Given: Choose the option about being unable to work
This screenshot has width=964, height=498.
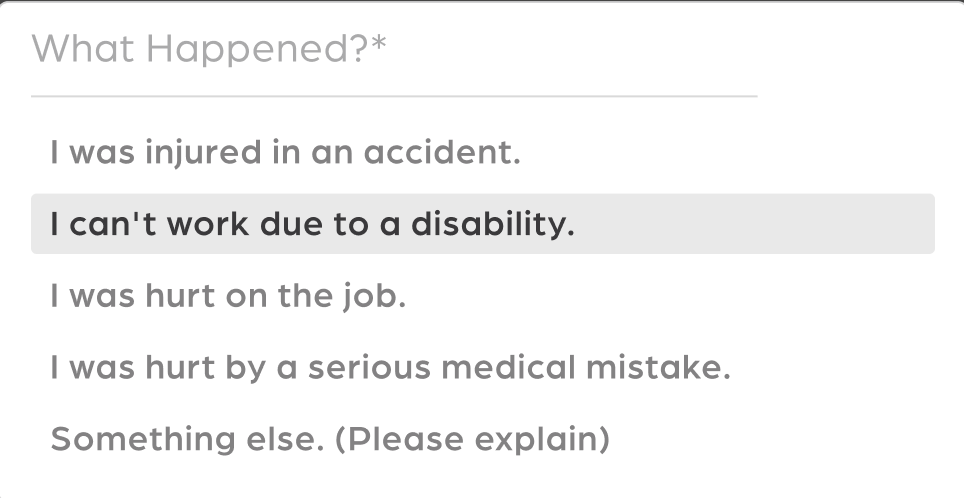Looking at the screenshot, I should point(313,224).
